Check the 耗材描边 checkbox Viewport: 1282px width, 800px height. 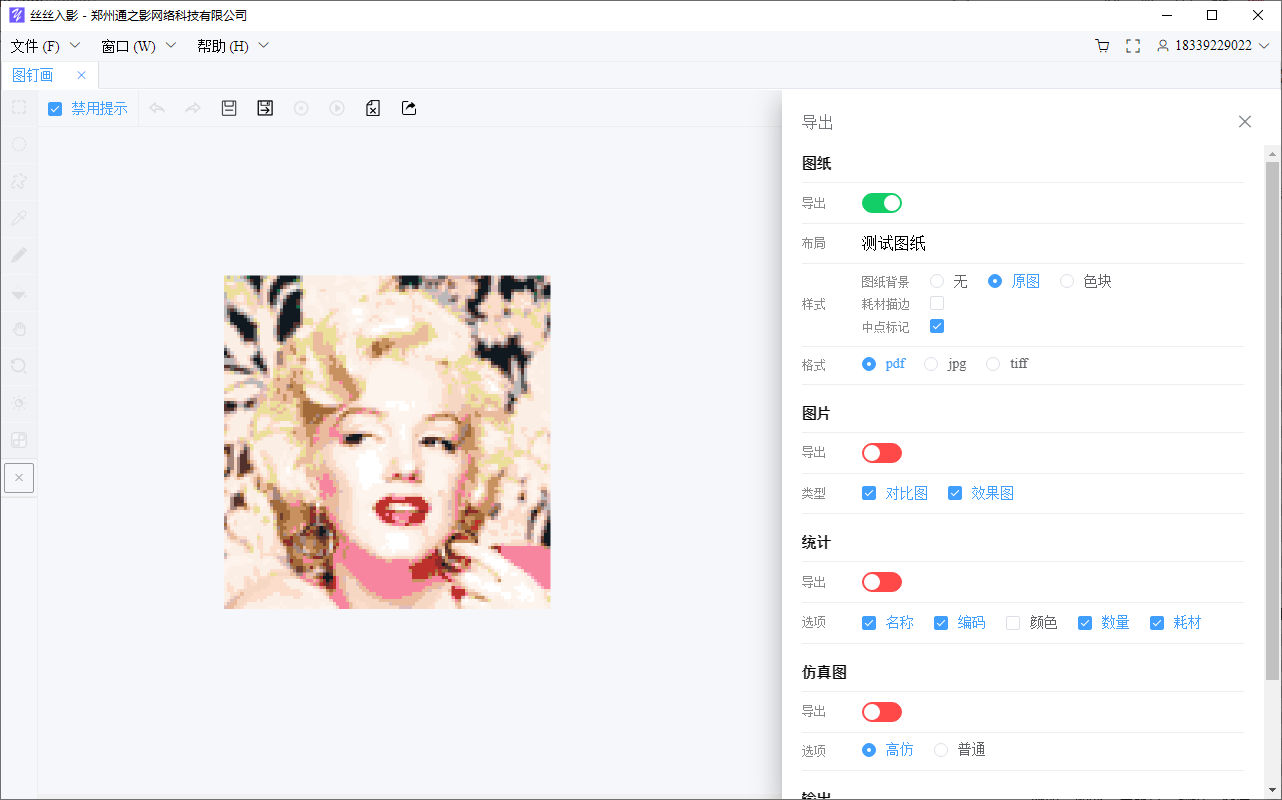tap(937, 303)
